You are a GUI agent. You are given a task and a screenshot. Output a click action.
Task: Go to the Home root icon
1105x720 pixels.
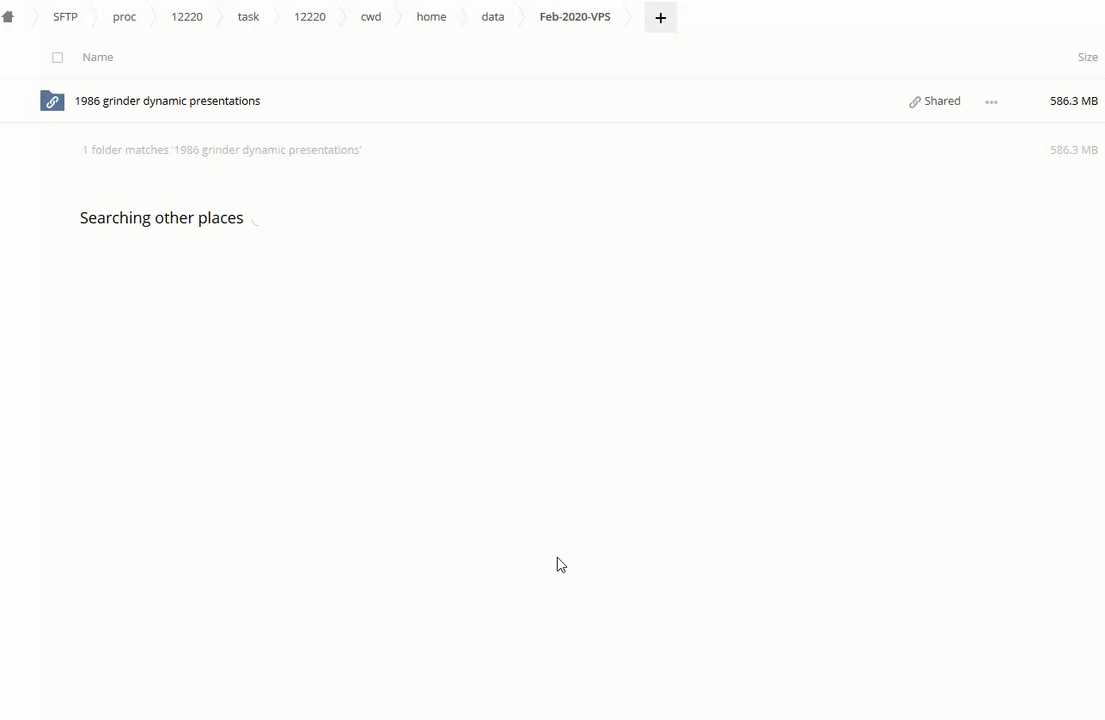(8, 17)
